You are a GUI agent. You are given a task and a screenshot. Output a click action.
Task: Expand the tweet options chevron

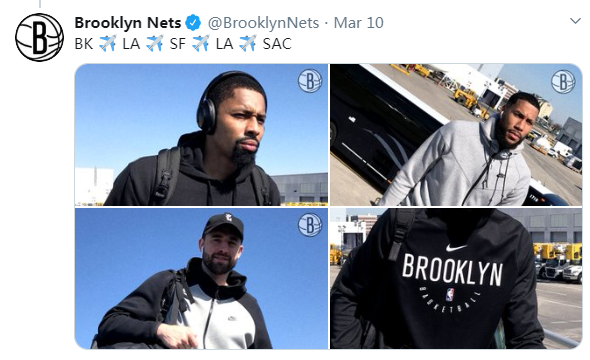575,21
